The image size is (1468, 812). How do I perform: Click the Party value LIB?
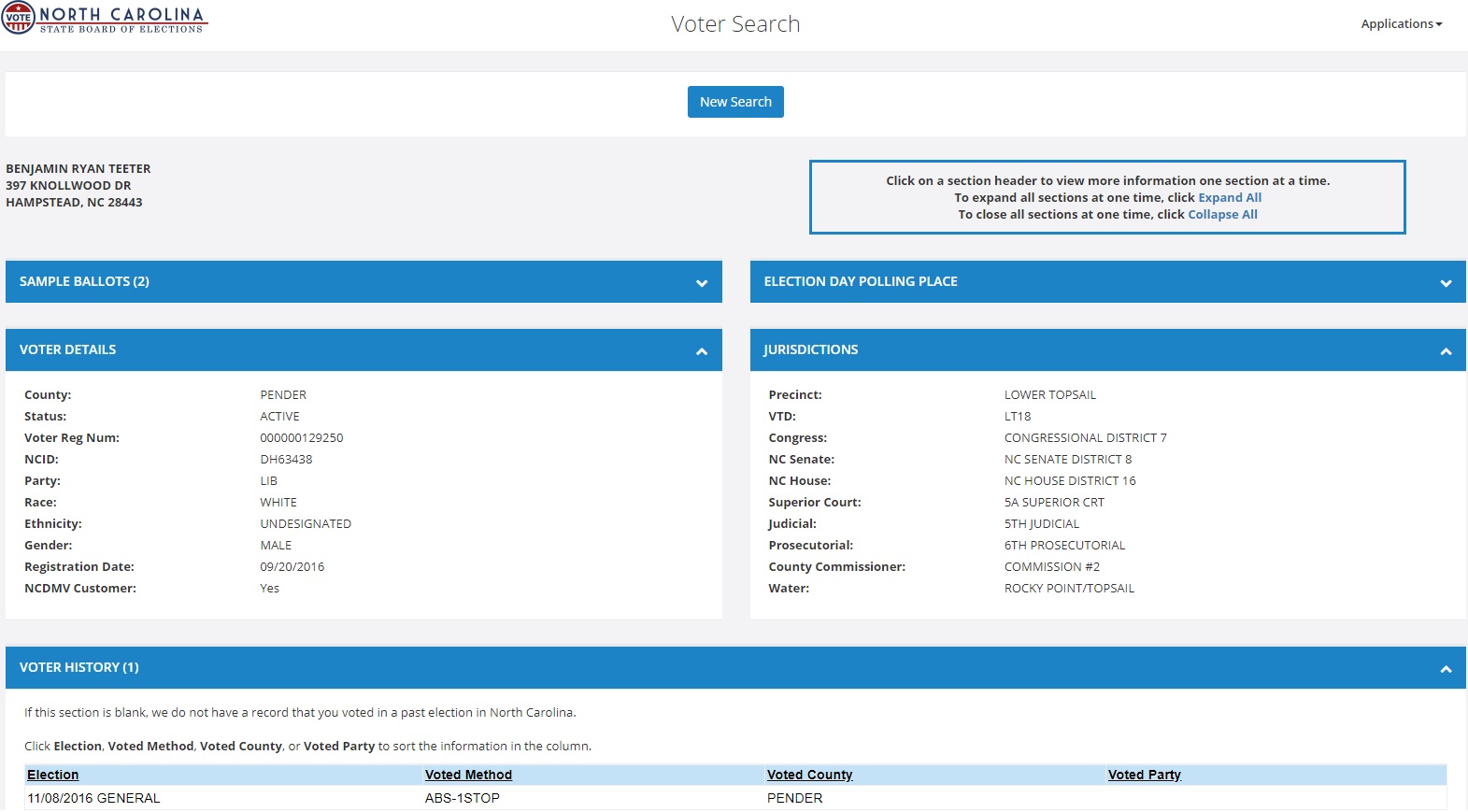268,481
